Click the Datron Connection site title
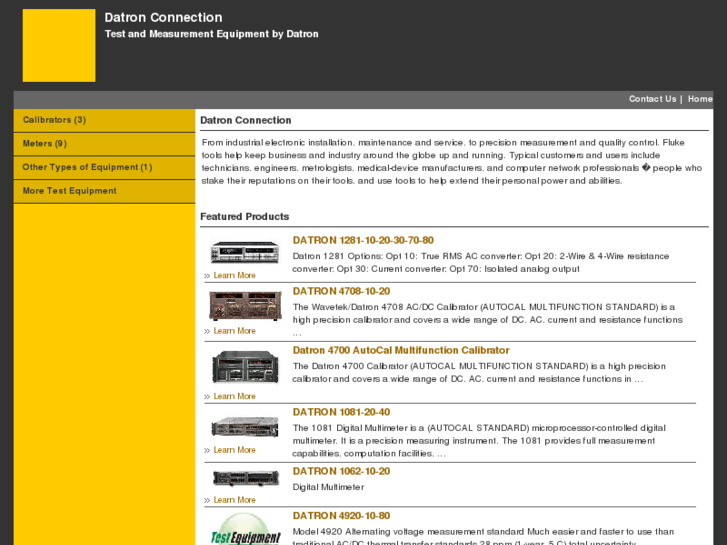This screenshot has width=727, height=545. click(163, 18)
